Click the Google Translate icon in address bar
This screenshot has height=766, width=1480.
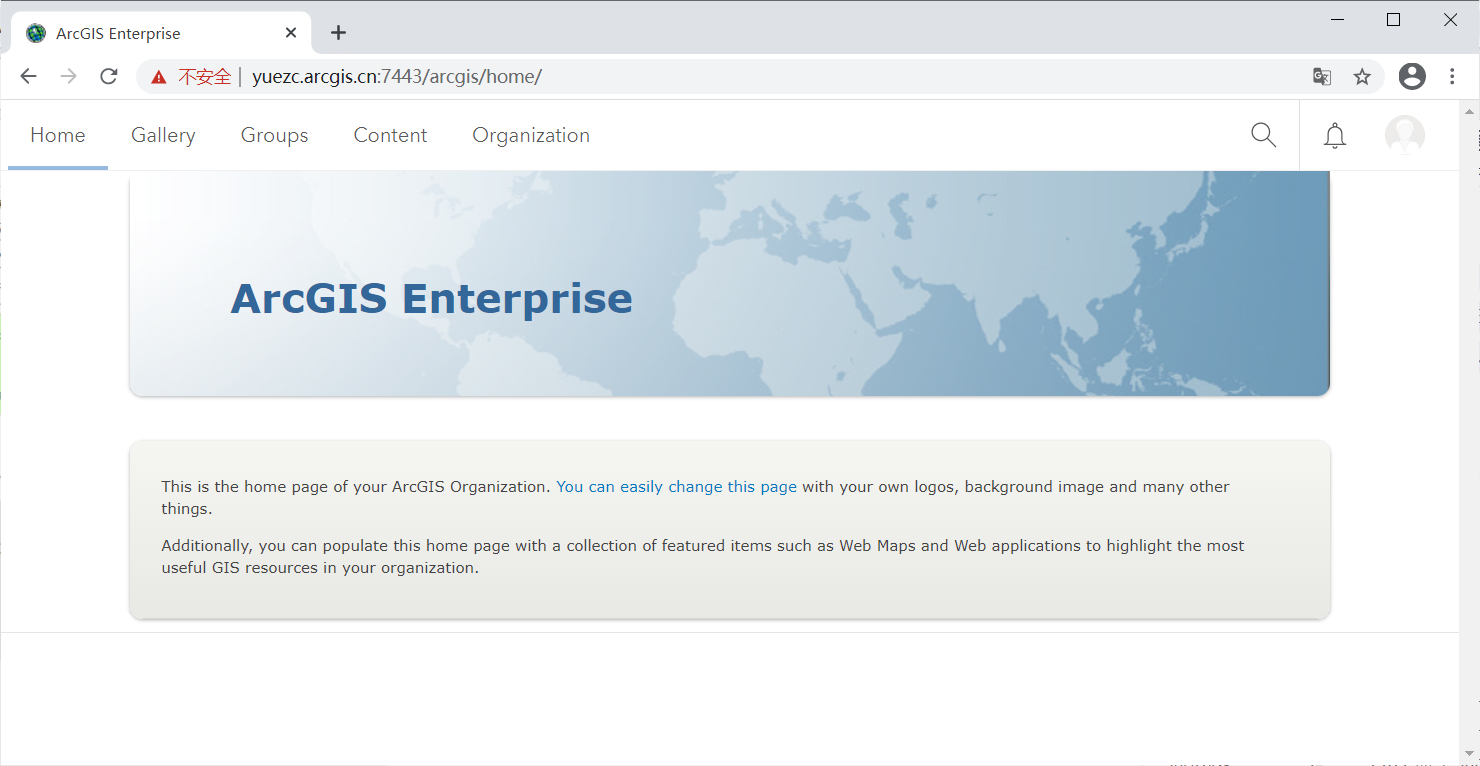pos(1322,76)
